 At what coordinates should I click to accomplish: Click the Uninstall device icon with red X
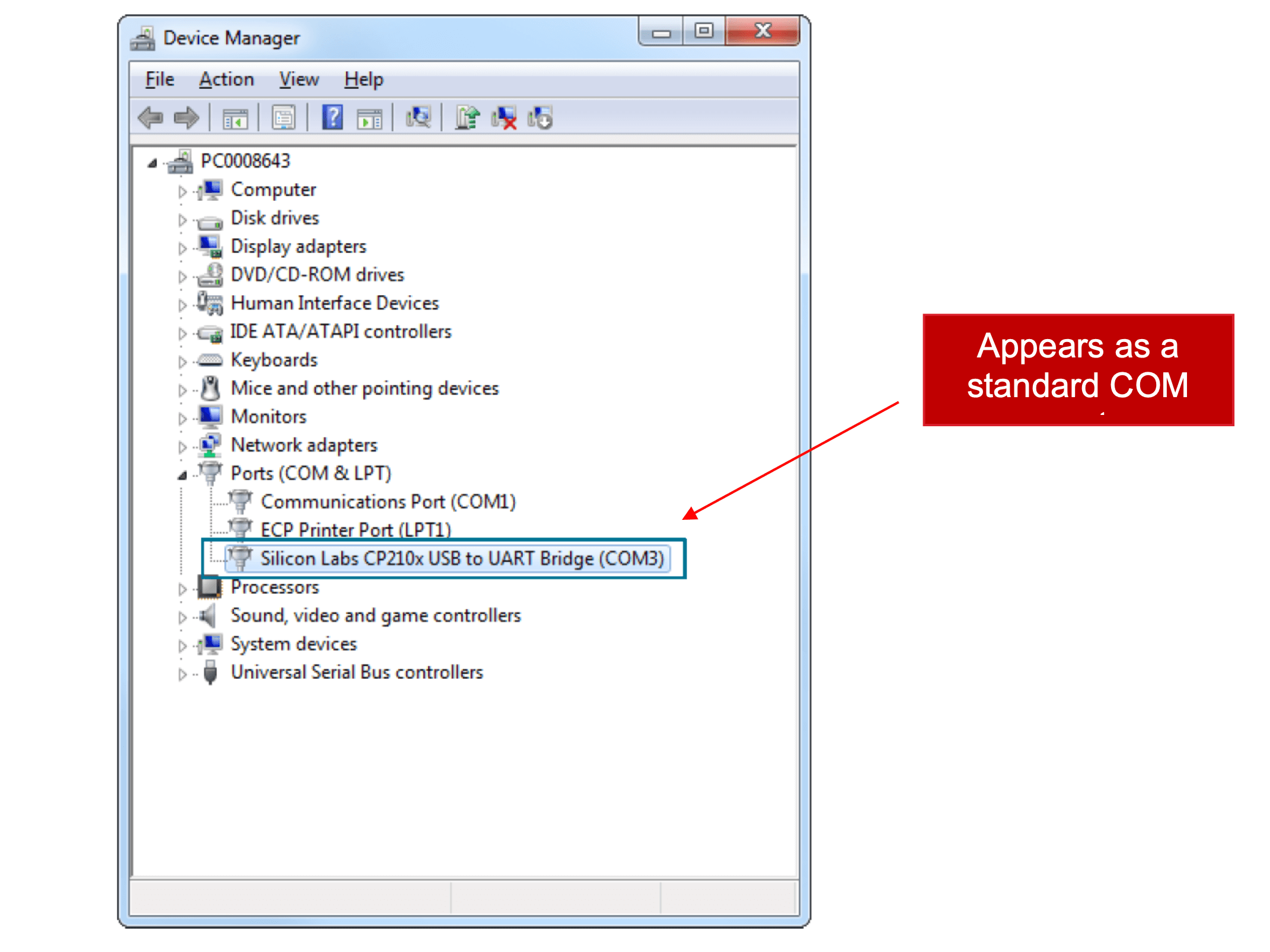505,118
